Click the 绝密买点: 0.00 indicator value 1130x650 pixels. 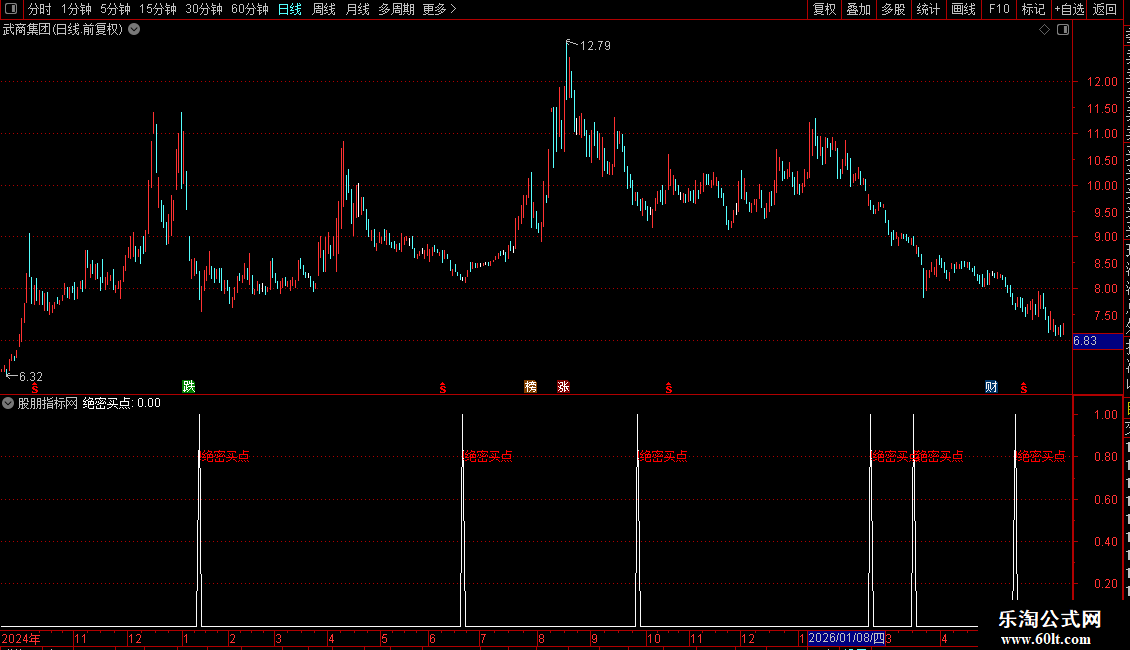[x=122, y=404]
